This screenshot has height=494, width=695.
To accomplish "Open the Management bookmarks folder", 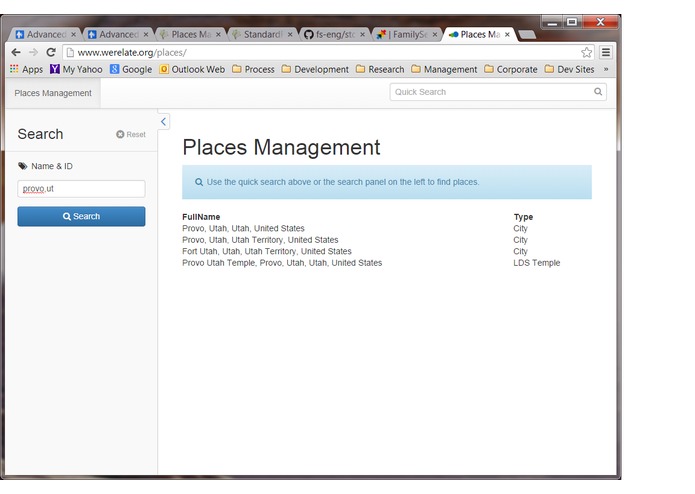I will pos(445,69).
